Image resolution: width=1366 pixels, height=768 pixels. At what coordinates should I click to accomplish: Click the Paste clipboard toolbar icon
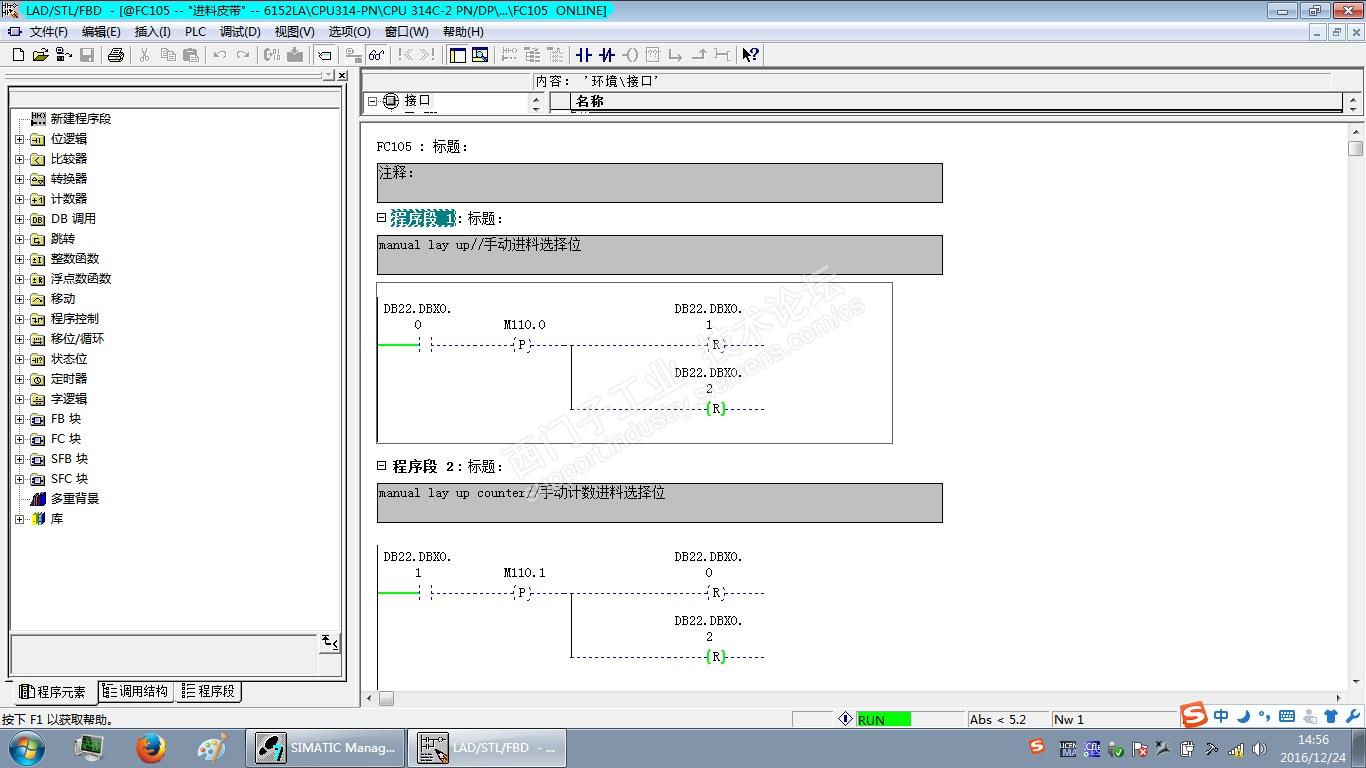coord(190,55)
